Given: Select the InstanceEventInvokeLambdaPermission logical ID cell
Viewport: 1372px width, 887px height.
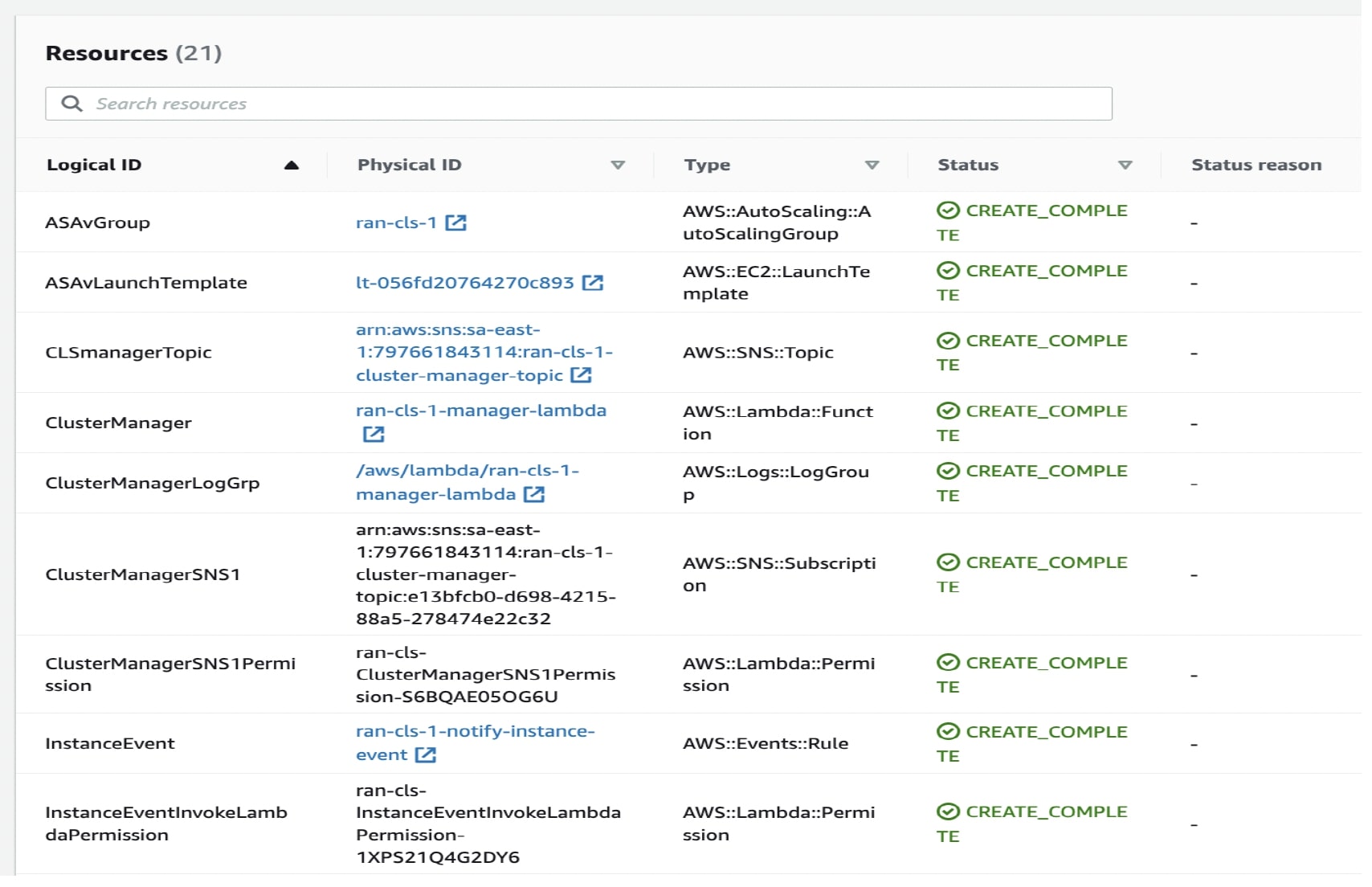Looking at the screenshot, I should (x=166, y=824).
